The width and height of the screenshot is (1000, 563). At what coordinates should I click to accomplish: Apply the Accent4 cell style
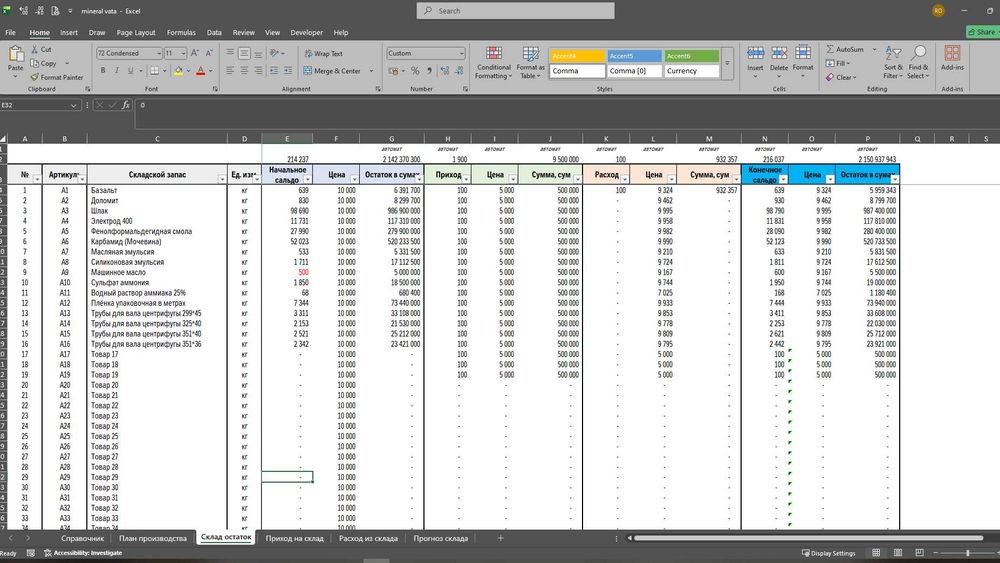click(577, 56)
